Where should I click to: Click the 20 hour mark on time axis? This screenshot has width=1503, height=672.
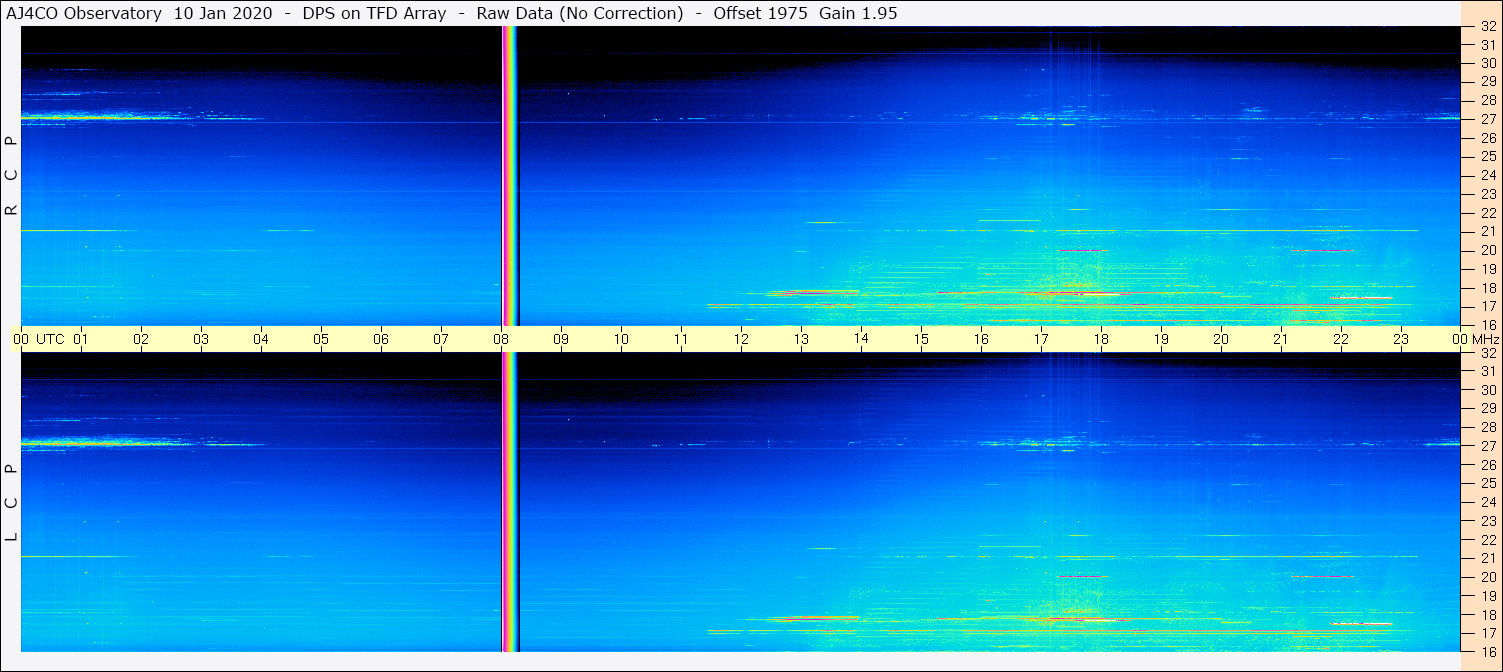(1221, 339)
